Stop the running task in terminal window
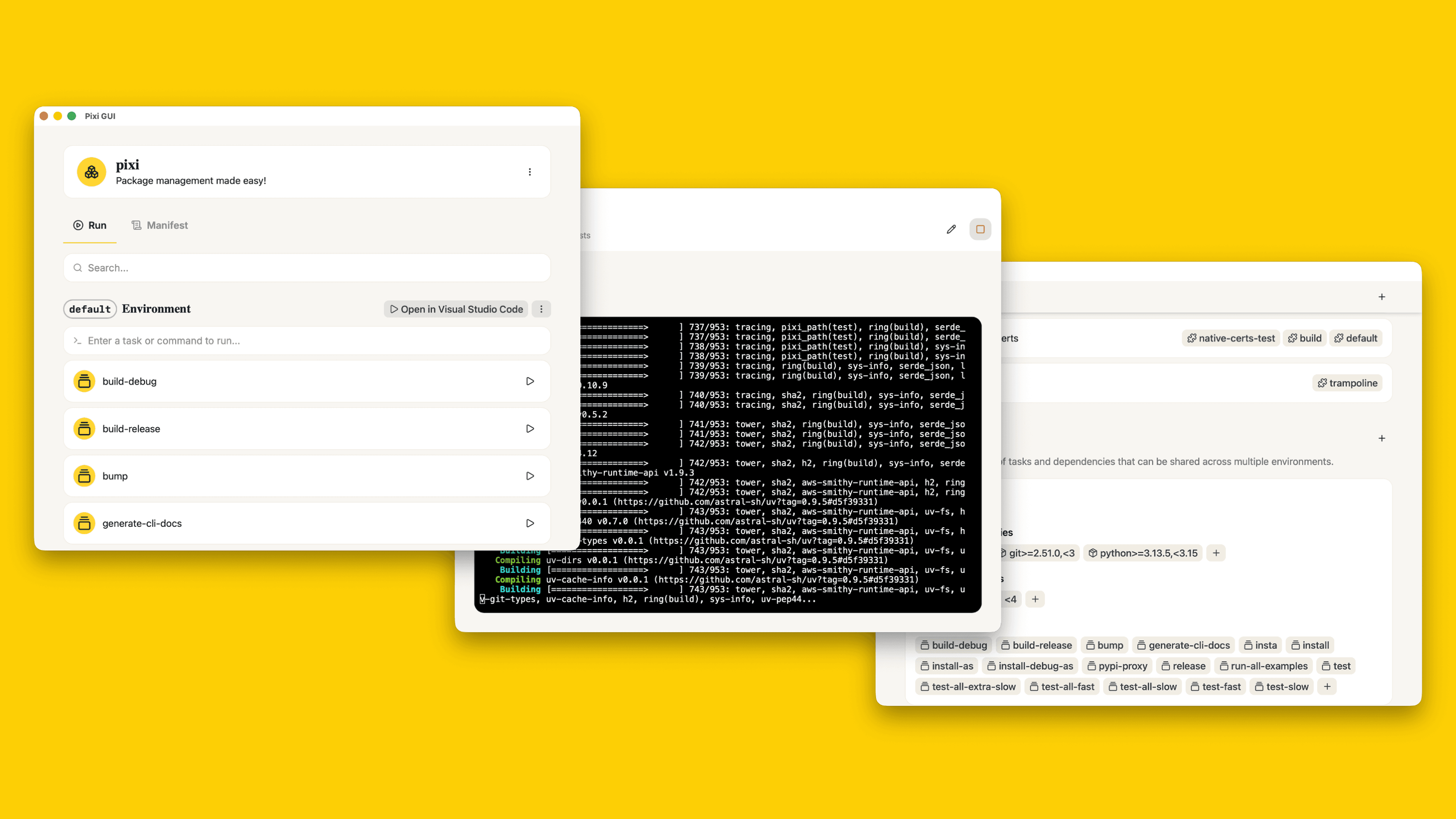Screen dimensions: 1456x819 980,229
